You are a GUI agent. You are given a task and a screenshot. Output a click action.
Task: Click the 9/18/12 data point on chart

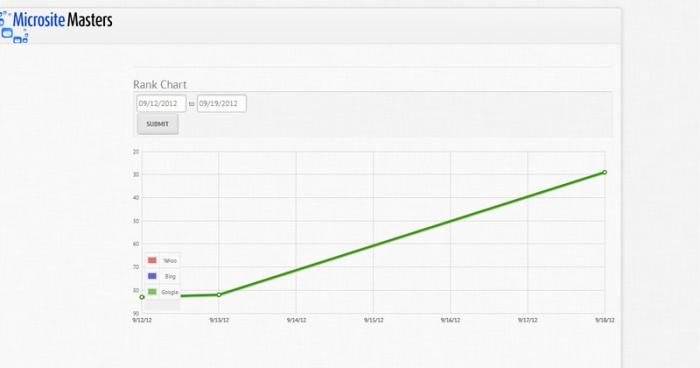(604, 172)
